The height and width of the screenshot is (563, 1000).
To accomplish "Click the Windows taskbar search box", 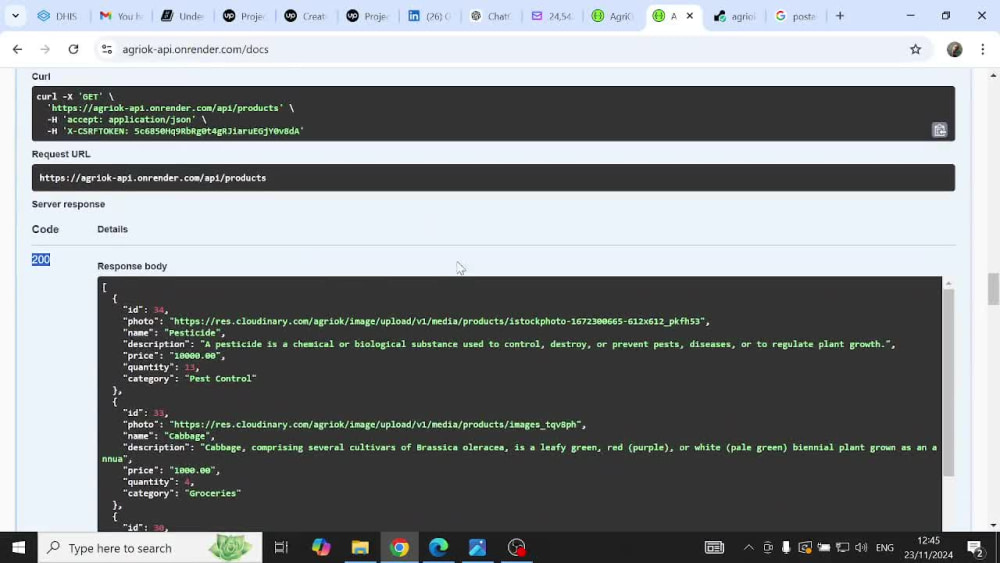I will 150,548.
